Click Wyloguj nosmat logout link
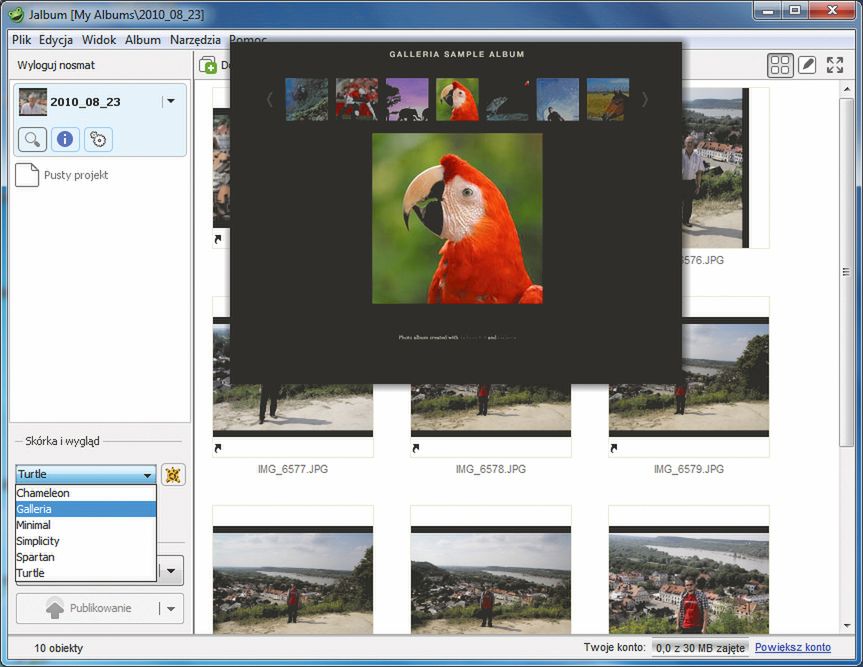863x667 pixels. (x=56, y=65)
